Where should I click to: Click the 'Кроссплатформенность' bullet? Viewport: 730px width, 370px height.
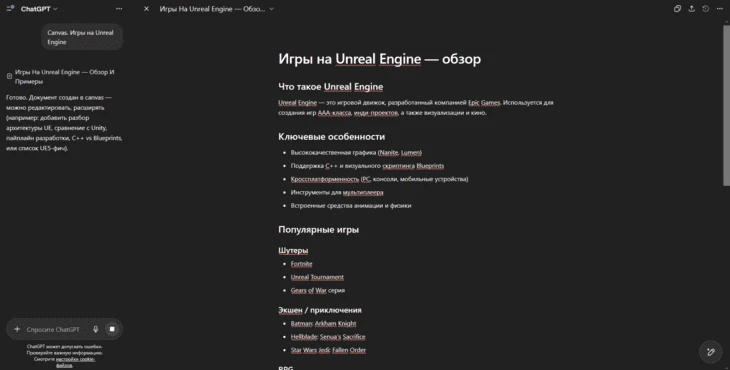click(x=379, y=179)
